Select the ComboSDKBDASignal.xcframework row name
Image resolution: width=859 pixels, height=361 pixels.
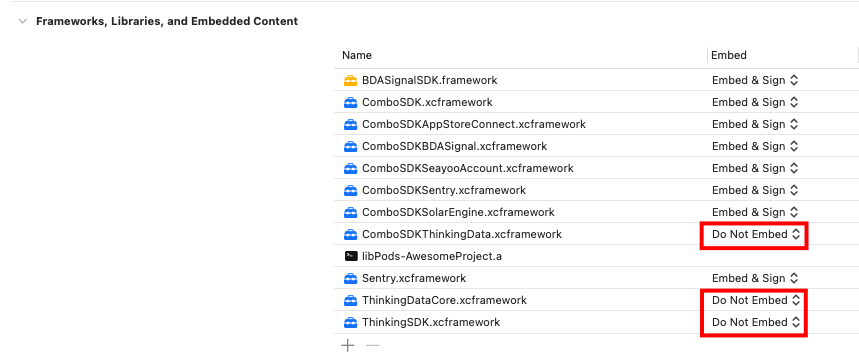(x=454, y=146)
